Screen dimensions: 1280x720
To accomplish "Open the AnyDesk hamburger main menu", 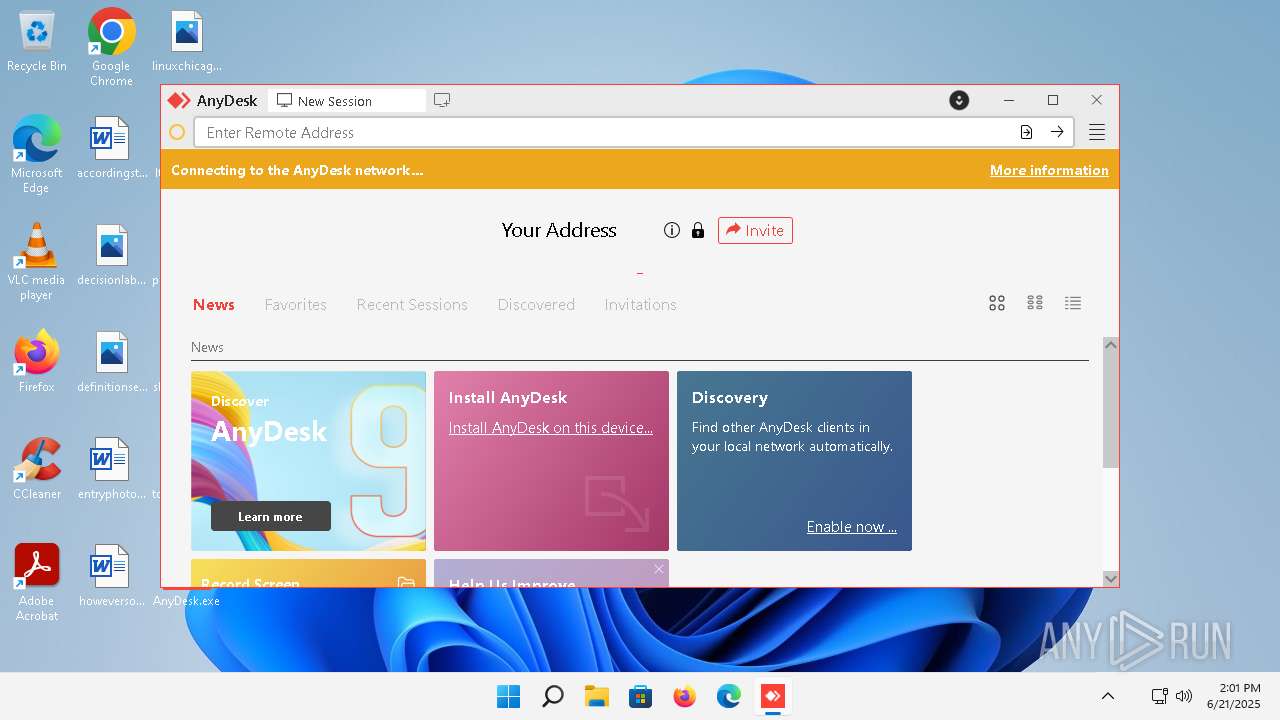I will 1097,132.
